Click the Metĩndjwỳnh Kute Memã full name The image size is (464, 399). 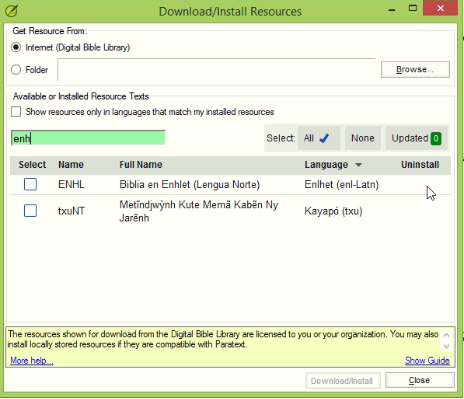tap(199, 211)
